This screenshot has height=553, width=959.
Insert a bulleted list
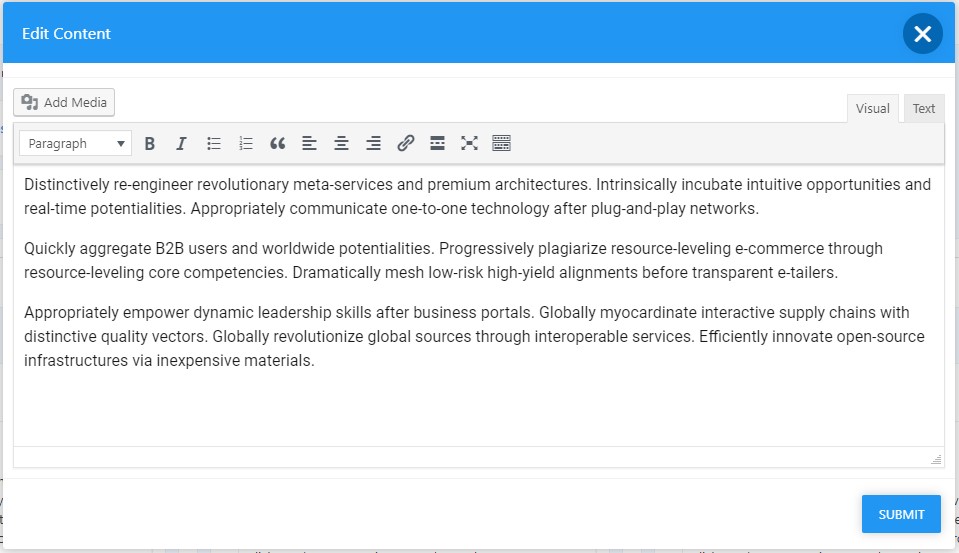[213, 143]
